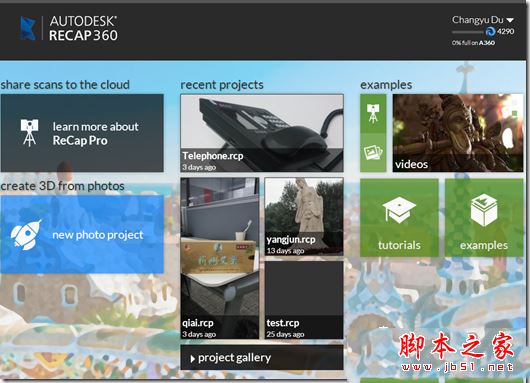Viewport: 530px width, 383px height.
Task: Click the 'recent projects' heading
Action: pyautogui.click(x=222, y=85)
